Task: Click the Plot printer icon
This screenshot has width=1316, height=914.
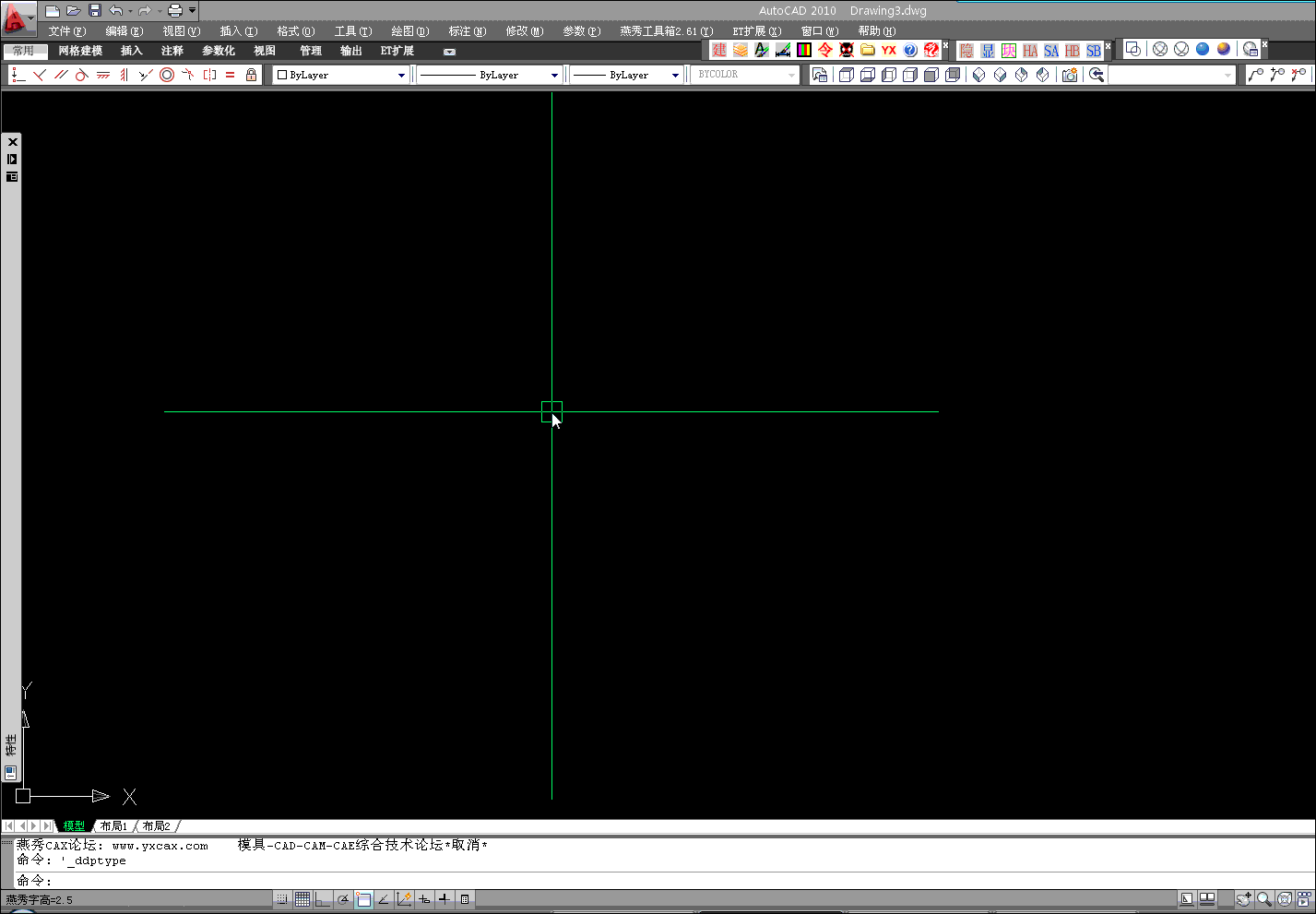Action: (174, 11)
